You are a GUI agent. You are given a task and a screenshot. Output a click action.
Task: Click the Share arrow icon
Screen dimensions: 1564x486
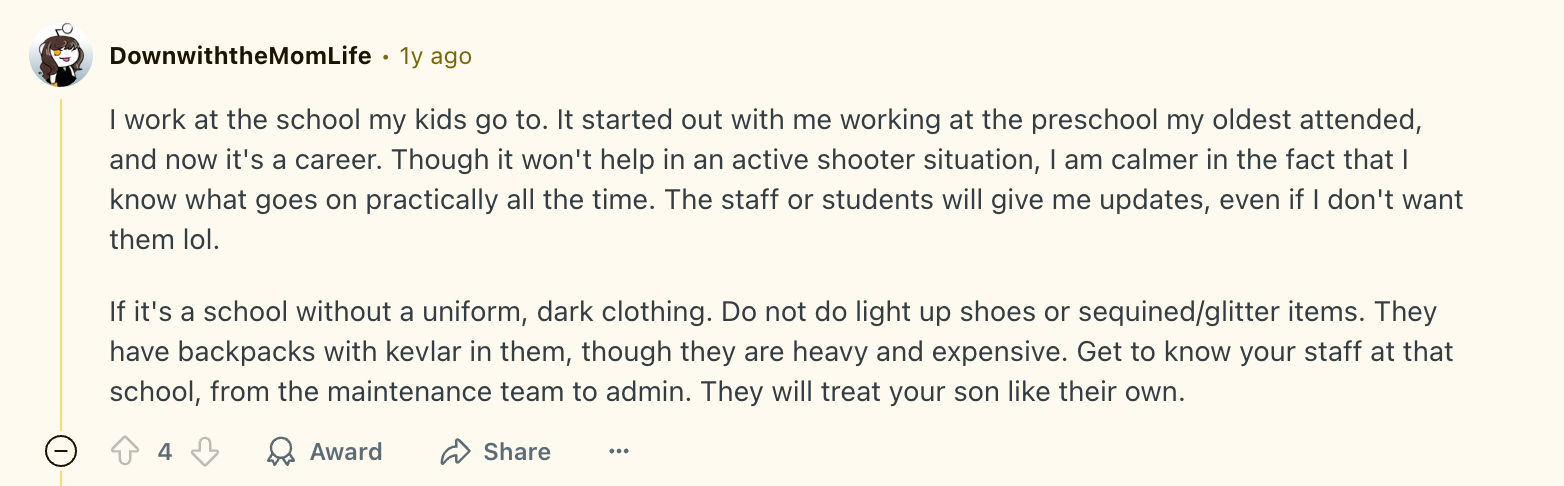click(455, 452)
